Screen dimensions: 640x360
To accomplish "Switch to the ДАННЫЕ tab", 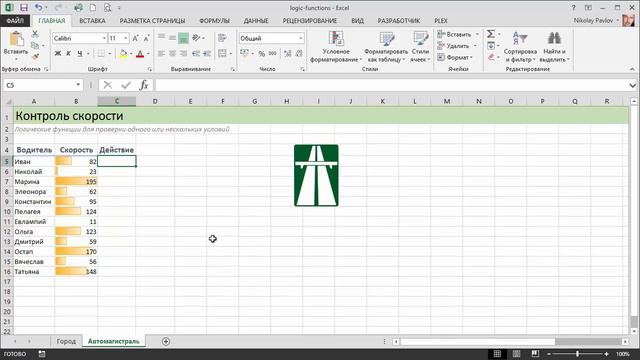I will (x=256, y=20).
